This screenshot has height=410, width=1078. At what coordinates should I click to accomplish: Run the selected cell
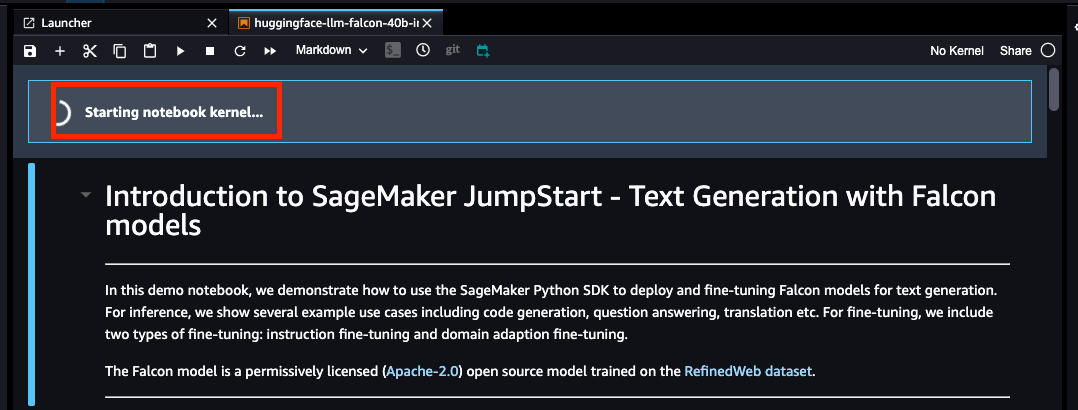(180, 51)
